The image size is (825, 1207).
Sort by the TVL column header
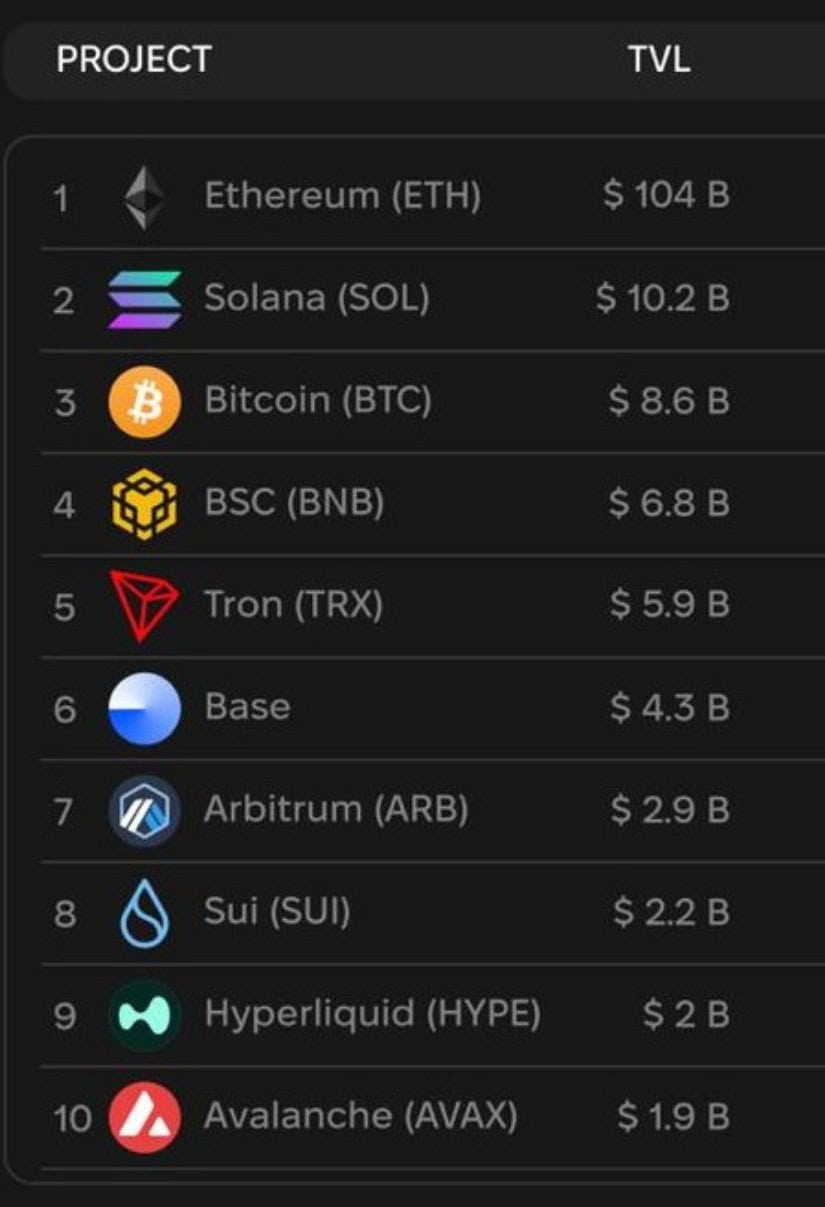659,59
